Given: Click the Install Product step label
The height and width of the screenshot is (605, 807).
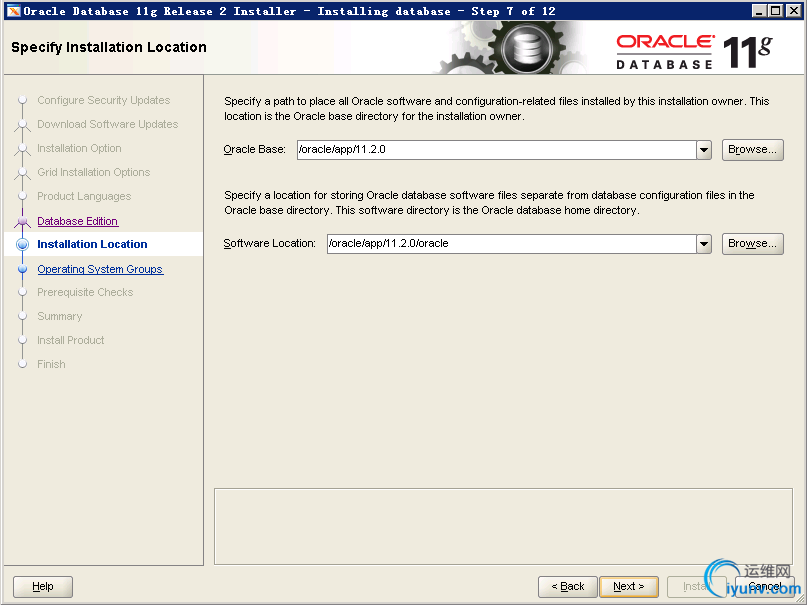Looking at the screenshot, I should point(71,340).
